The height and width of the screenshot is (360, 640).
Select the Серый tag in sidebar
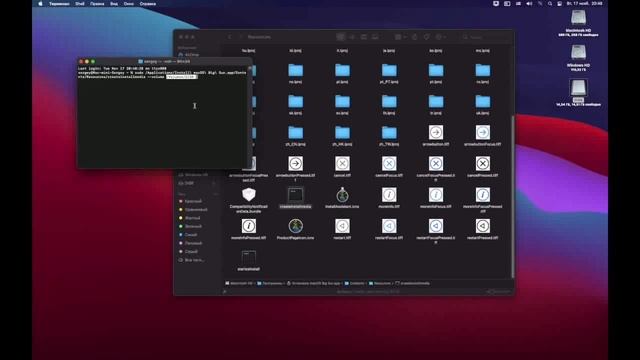click(x=188, y=251)
